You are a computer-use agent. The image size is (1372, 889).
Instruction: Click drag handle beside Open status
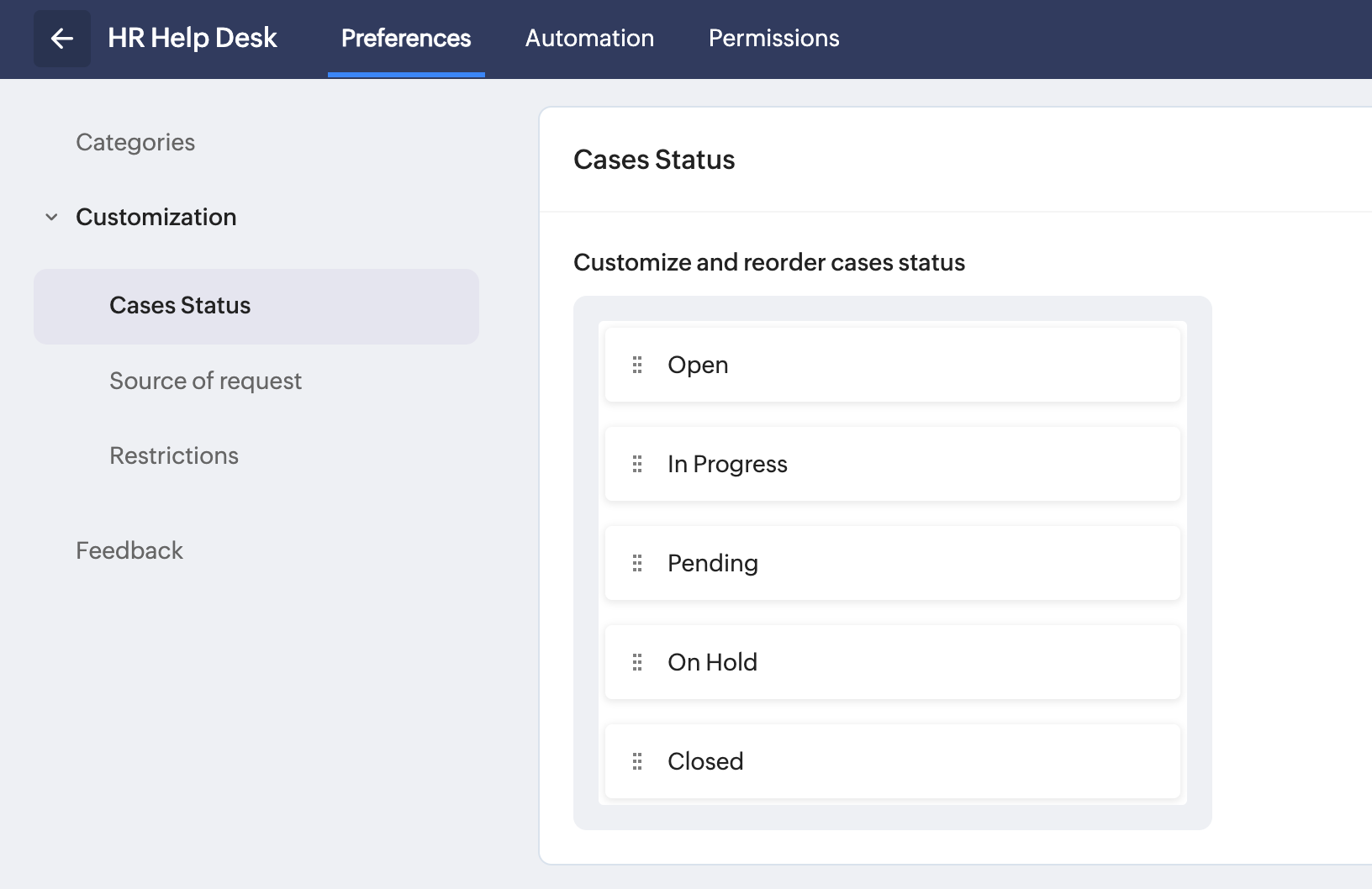pos(637,365)
